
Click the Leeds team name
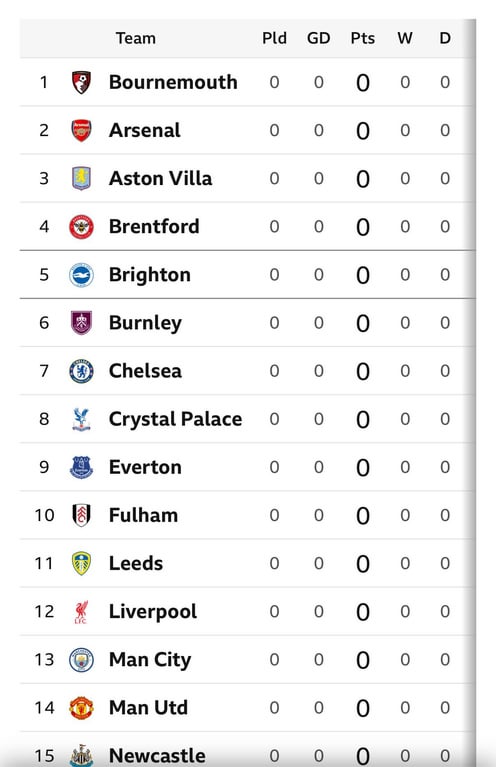click(x=135, y=563)
